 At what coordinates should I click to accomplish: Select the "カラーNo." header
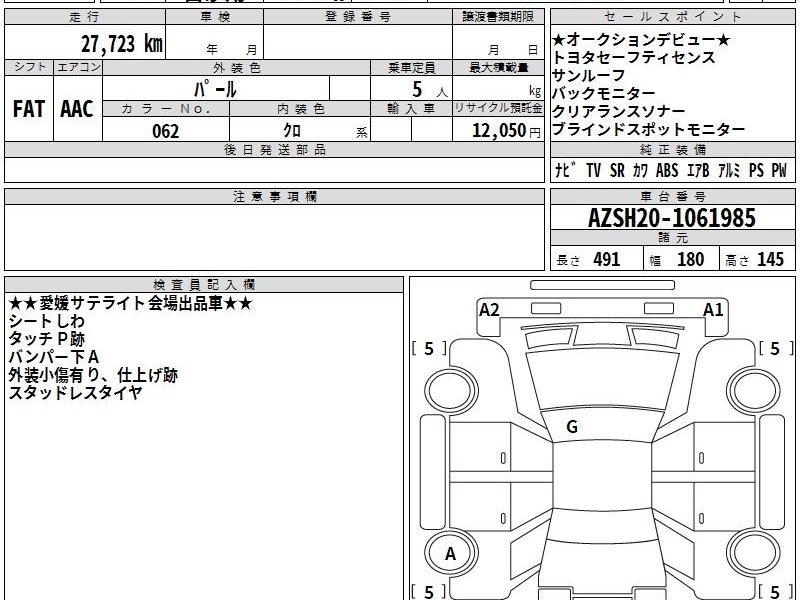pos(166,109)
